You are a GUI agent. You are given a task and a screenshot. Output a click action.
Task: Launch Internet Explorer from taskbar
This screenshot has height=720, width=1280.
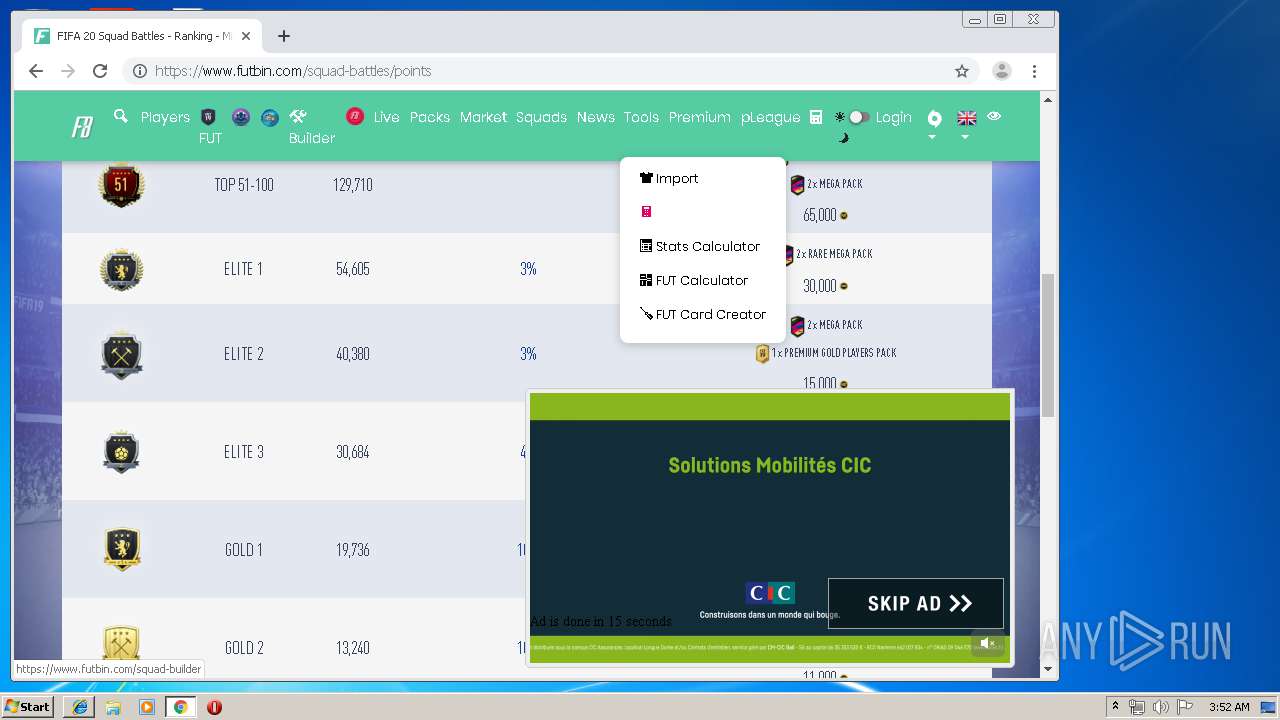click(x=79, y=707)
